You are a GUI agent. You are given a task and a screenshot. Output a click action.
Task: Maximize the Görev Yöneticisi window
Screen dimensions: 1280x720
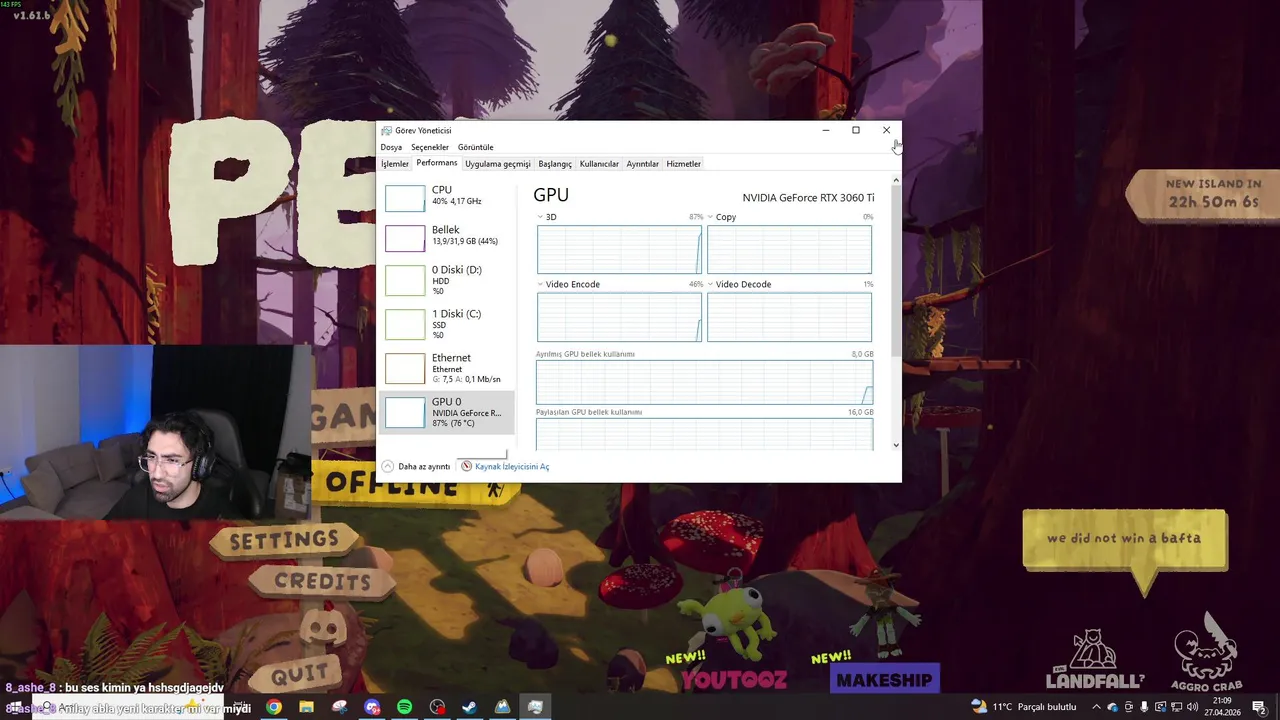coord(856,130)
